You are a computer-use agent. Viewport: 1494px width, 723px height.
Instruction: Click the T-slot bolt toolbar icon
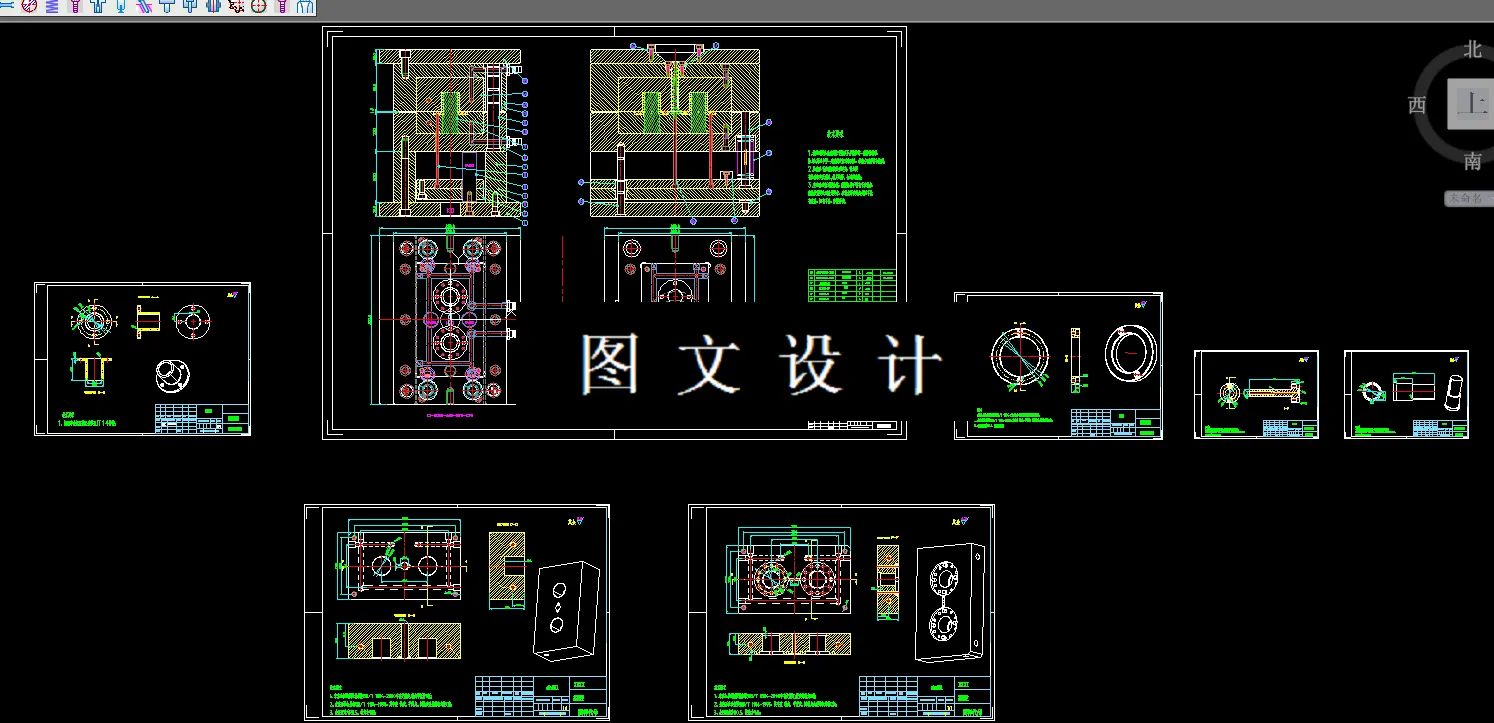(x=97, y=7)
